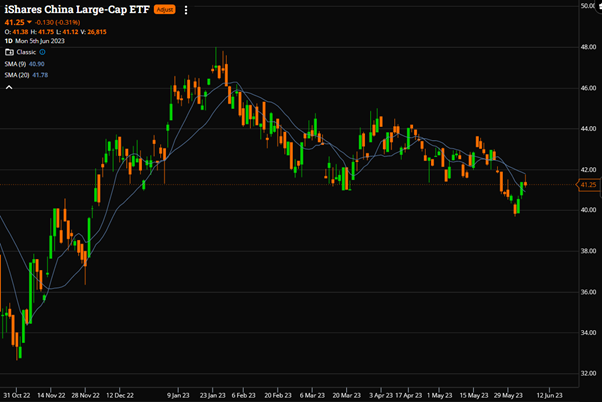Click the 20 Mar 23 date label
This screenshot has width=602, height=402.
[347, 395]
